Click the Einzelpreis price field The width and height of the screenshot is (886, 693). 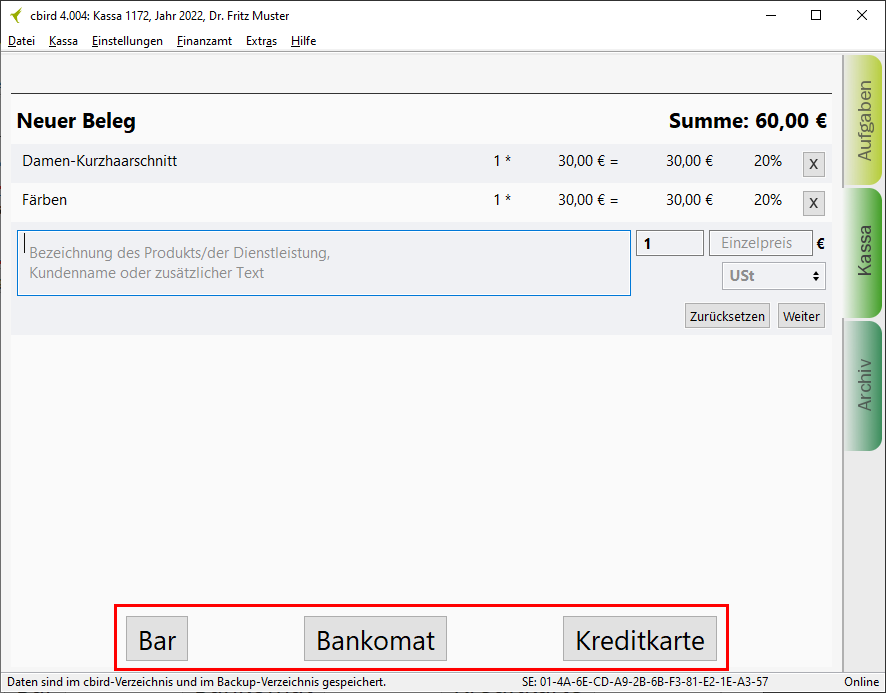(x=760, y=243)
